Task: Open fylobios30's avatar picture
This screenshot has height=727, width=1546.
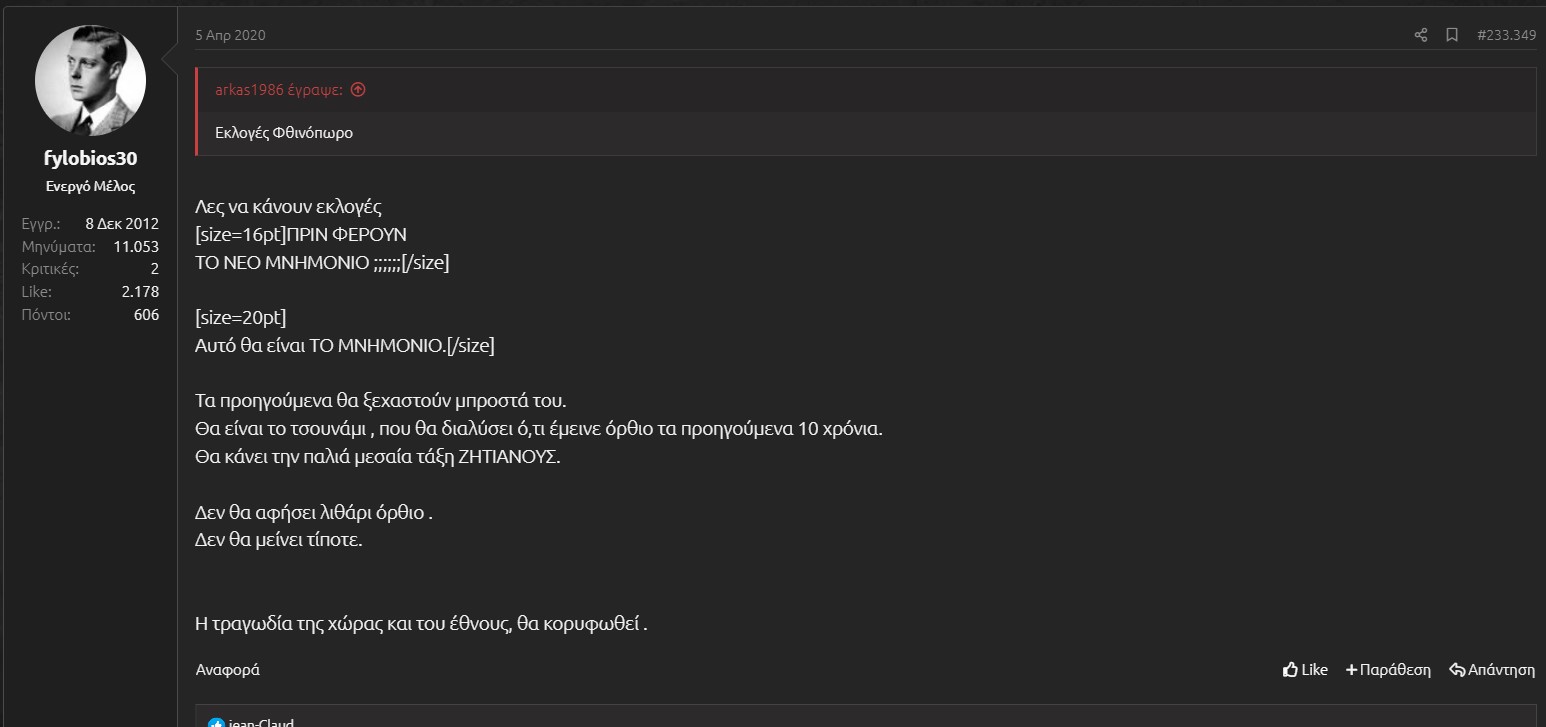Action: click(90, 82)
